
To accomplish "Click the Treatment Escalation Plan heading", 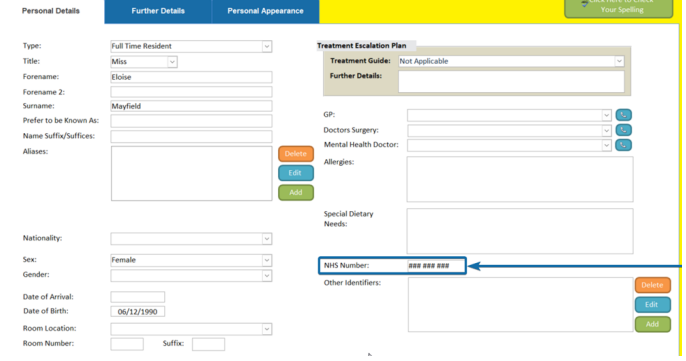I will pos(362,46).
